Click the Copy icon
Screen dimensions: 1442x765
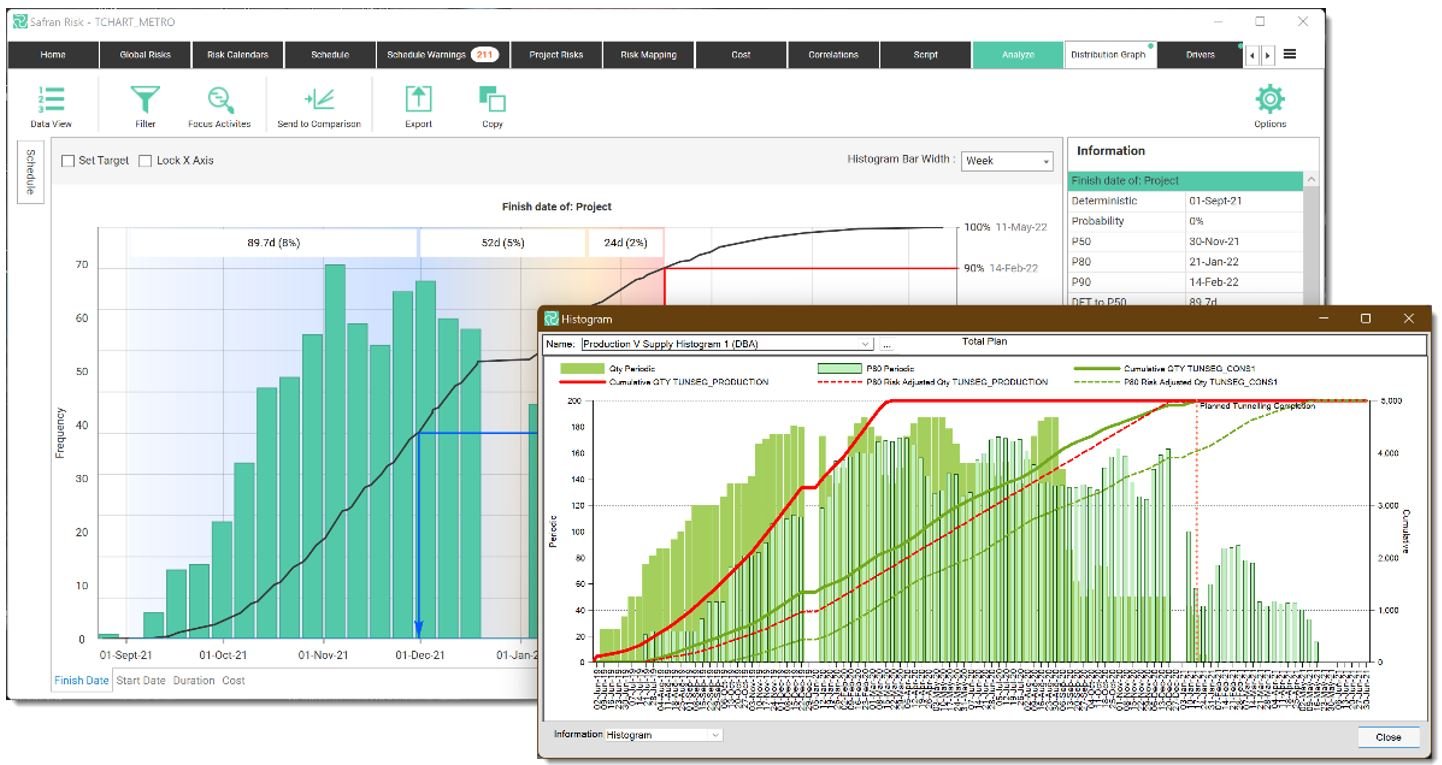coord(492,100)
